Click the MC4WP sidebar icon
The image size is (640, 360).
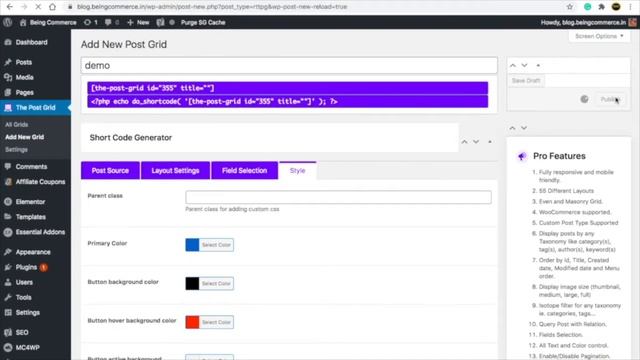click(x=8, y=347)
